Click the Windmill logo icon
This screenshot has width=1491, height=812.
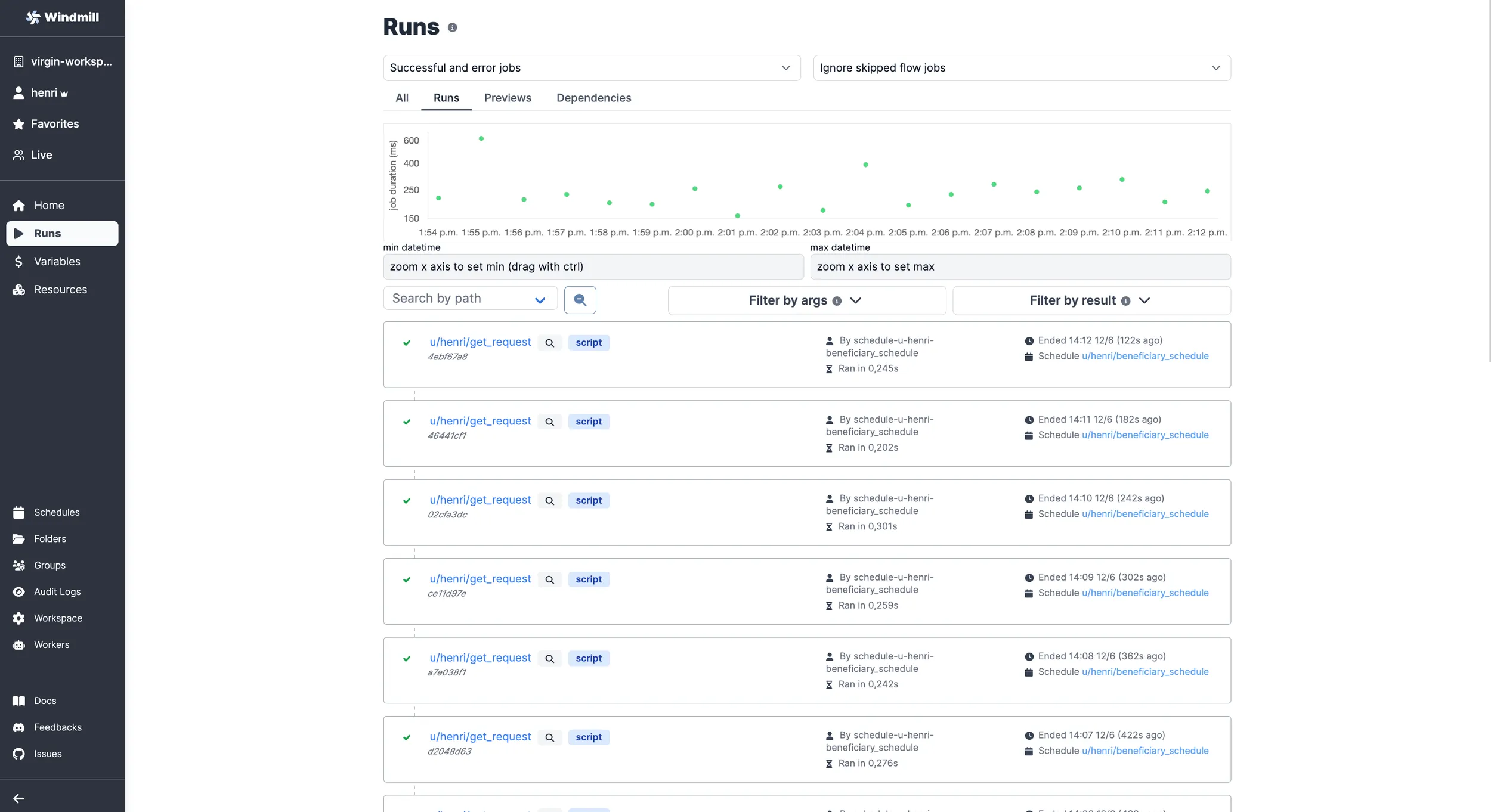pos(33,17)
